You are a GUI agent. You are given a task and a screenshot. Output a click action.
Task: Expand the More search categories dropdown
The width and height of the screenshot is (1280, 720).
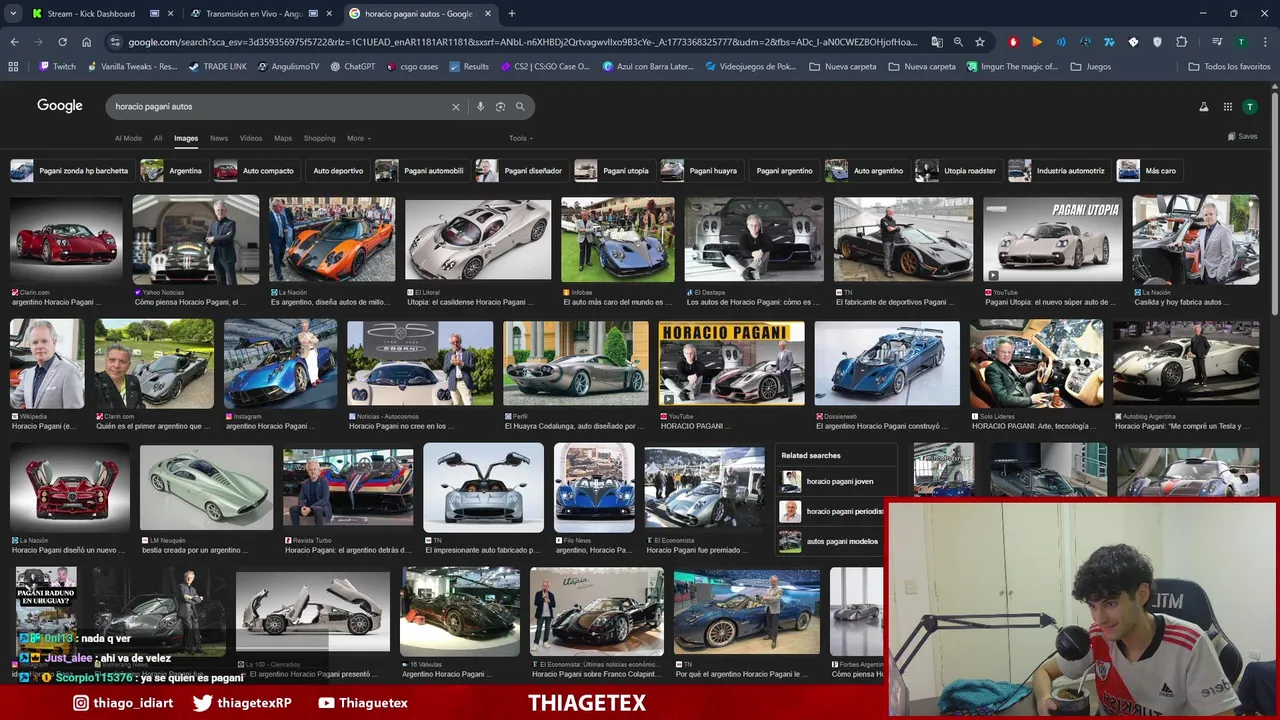pyautogui.click(x=359, y=138)
